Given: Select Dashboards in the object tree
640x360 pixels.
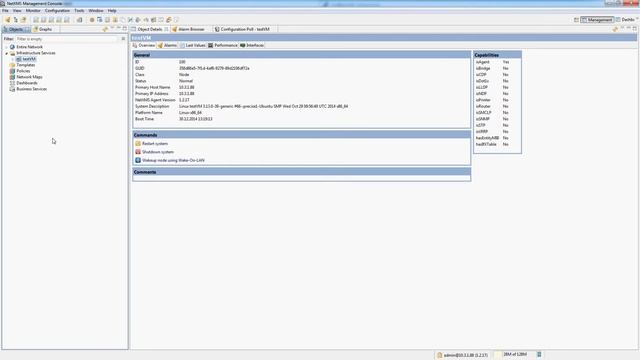Looking at the screenshot, I should point(27,83).
